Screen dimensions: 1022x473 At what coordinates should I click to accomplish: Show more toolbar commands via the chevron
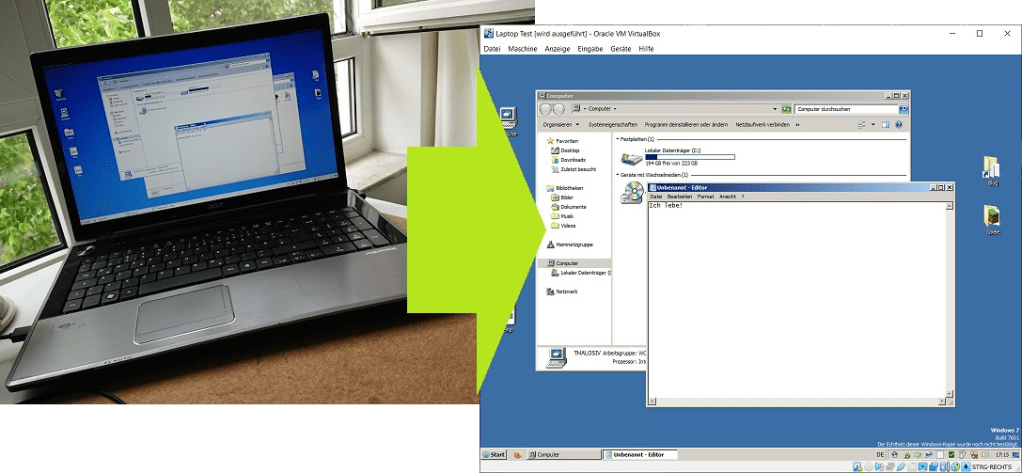tap(798, 125)
